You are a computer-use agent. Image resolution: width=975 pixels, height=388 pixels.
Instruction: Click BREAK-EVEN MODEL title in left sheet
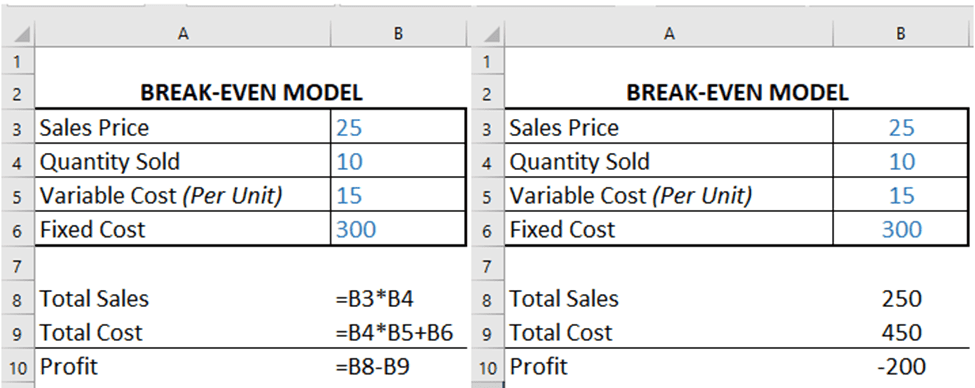click(251, 93)
